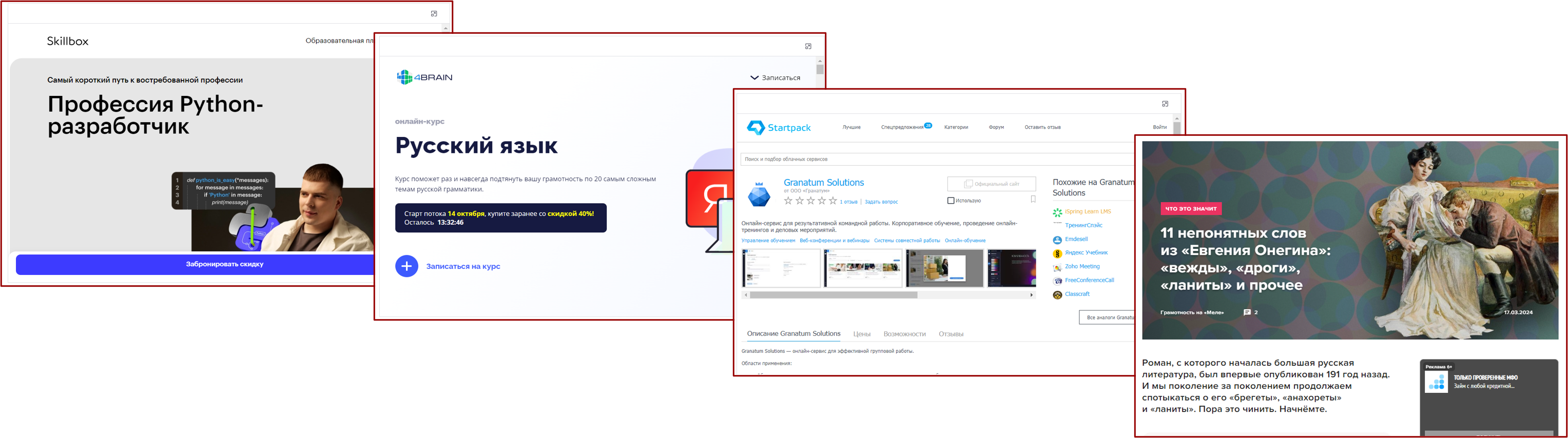Switch to Описание Granatum Solutions tab
The height and width of the screenshot is (438, 1568).
(x=793, y=334)
